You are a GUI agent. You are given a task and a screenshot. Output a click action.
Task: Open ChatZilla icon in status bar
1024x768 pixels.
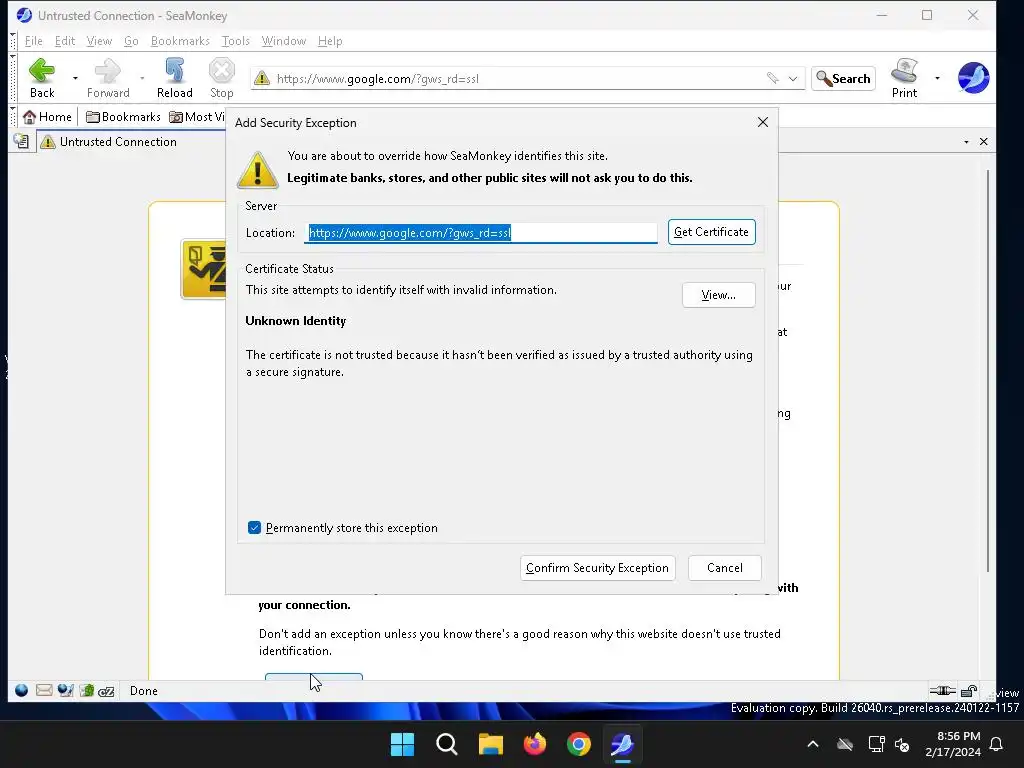106,690
